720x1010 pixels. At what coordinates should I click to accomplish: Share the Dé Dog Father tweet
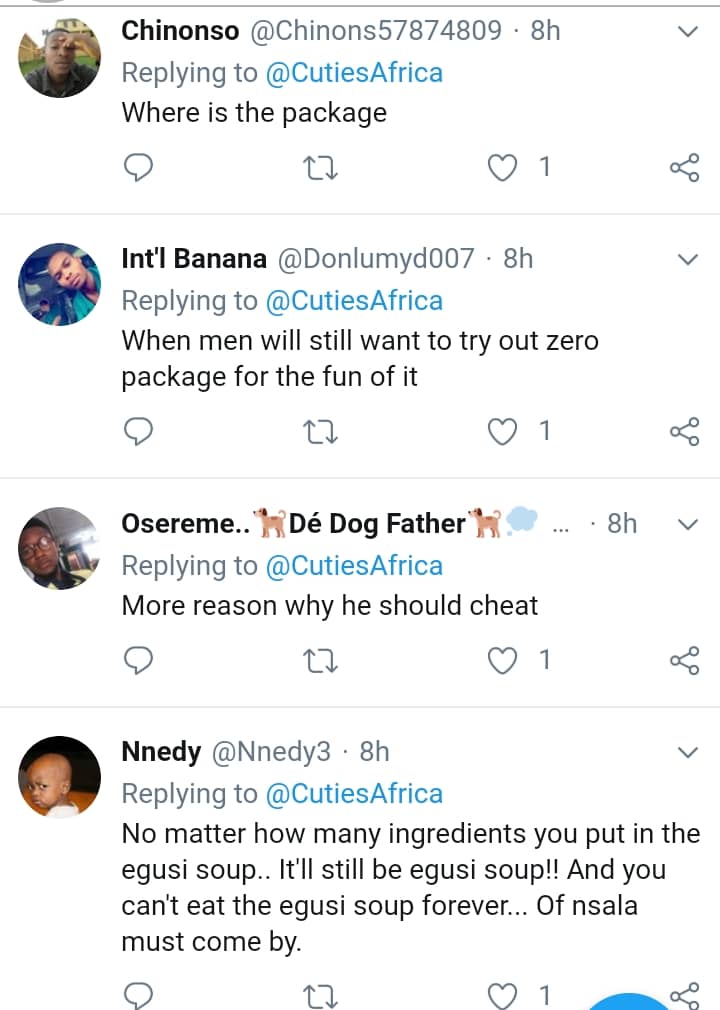pyautogui.click(x=684, y=660)
